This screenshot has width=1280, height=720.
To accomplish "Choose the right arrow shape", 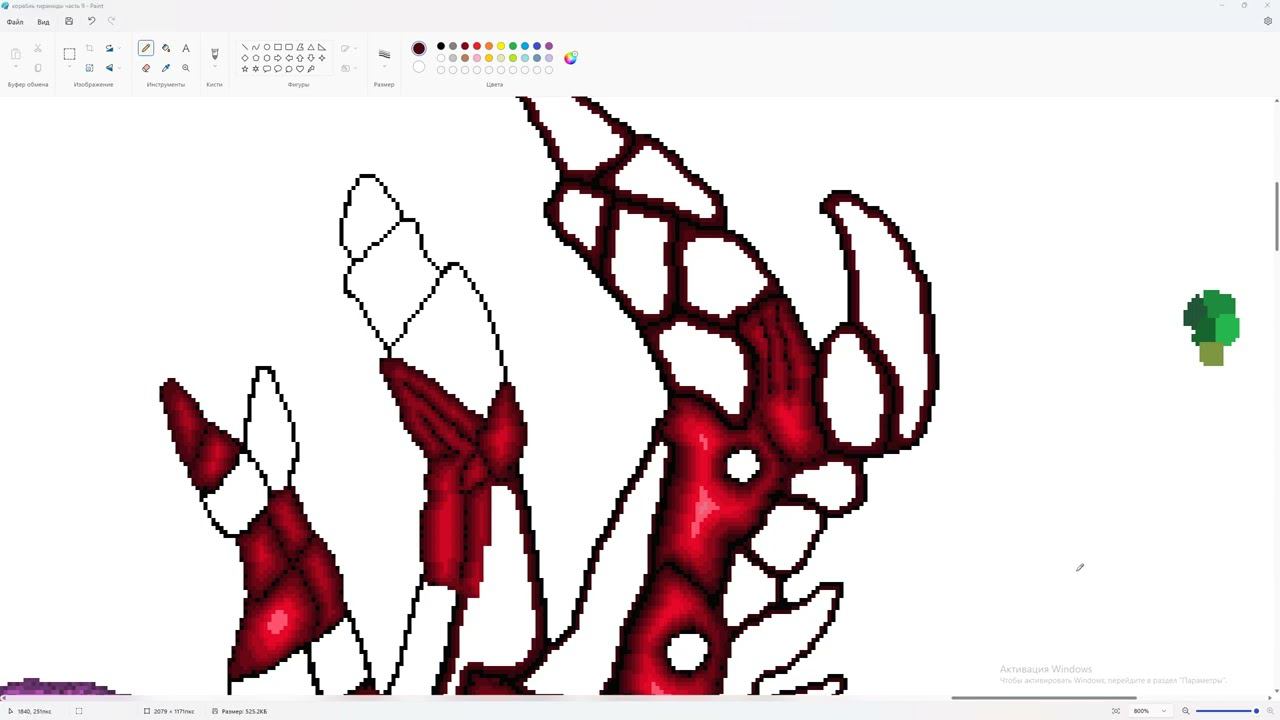I will click(278, 58).
